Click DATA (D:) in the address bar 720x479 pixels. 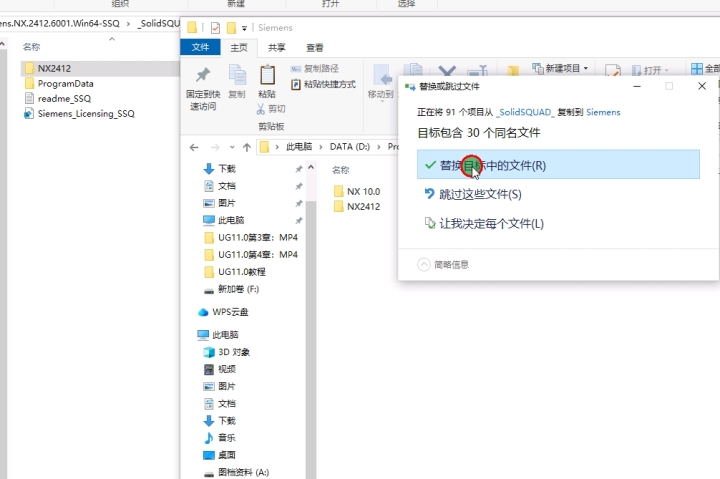tap(349, 147)
